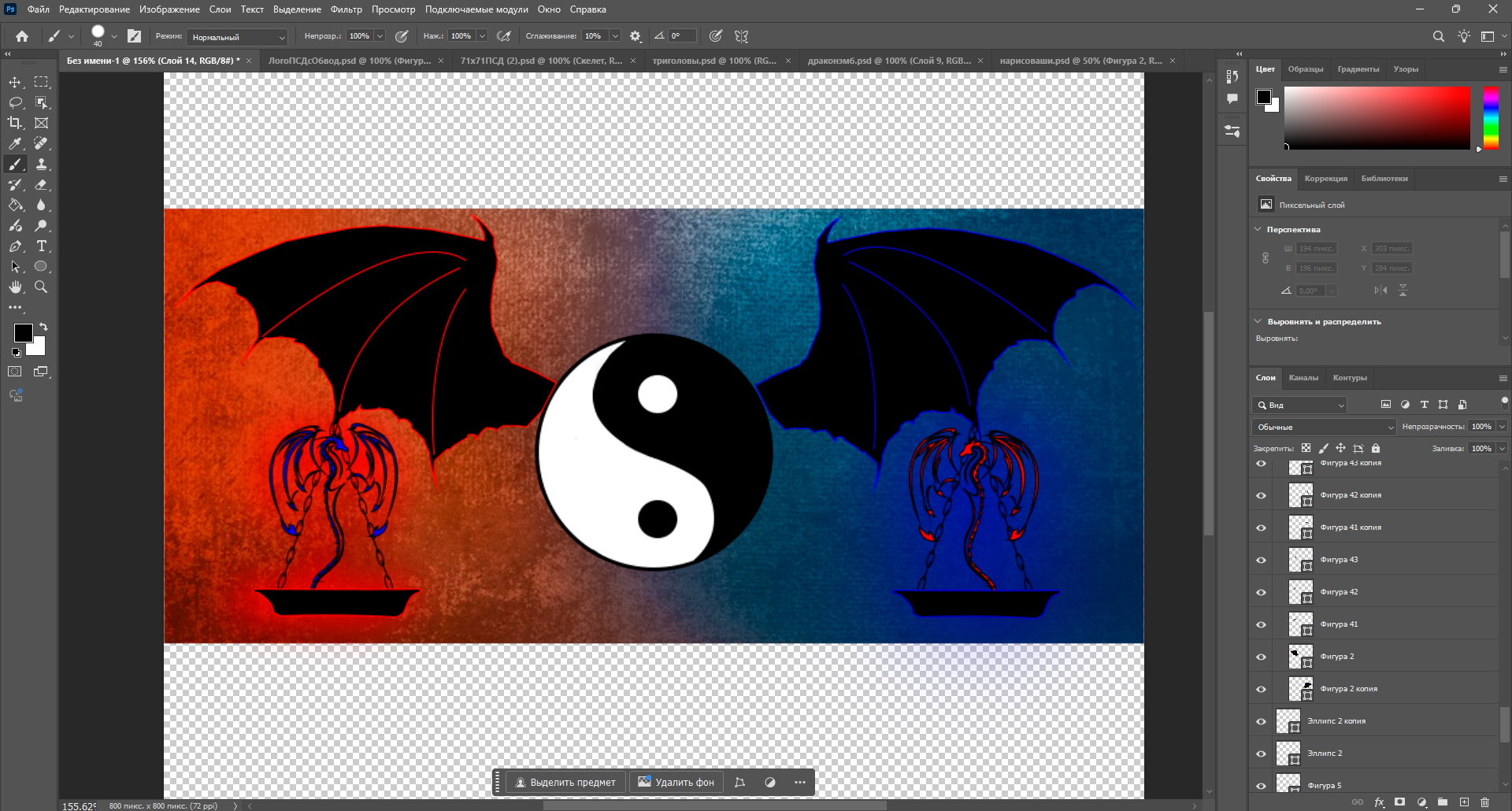
Task: Select the Rectangular Marquee tool
Action: click(42, 82)
